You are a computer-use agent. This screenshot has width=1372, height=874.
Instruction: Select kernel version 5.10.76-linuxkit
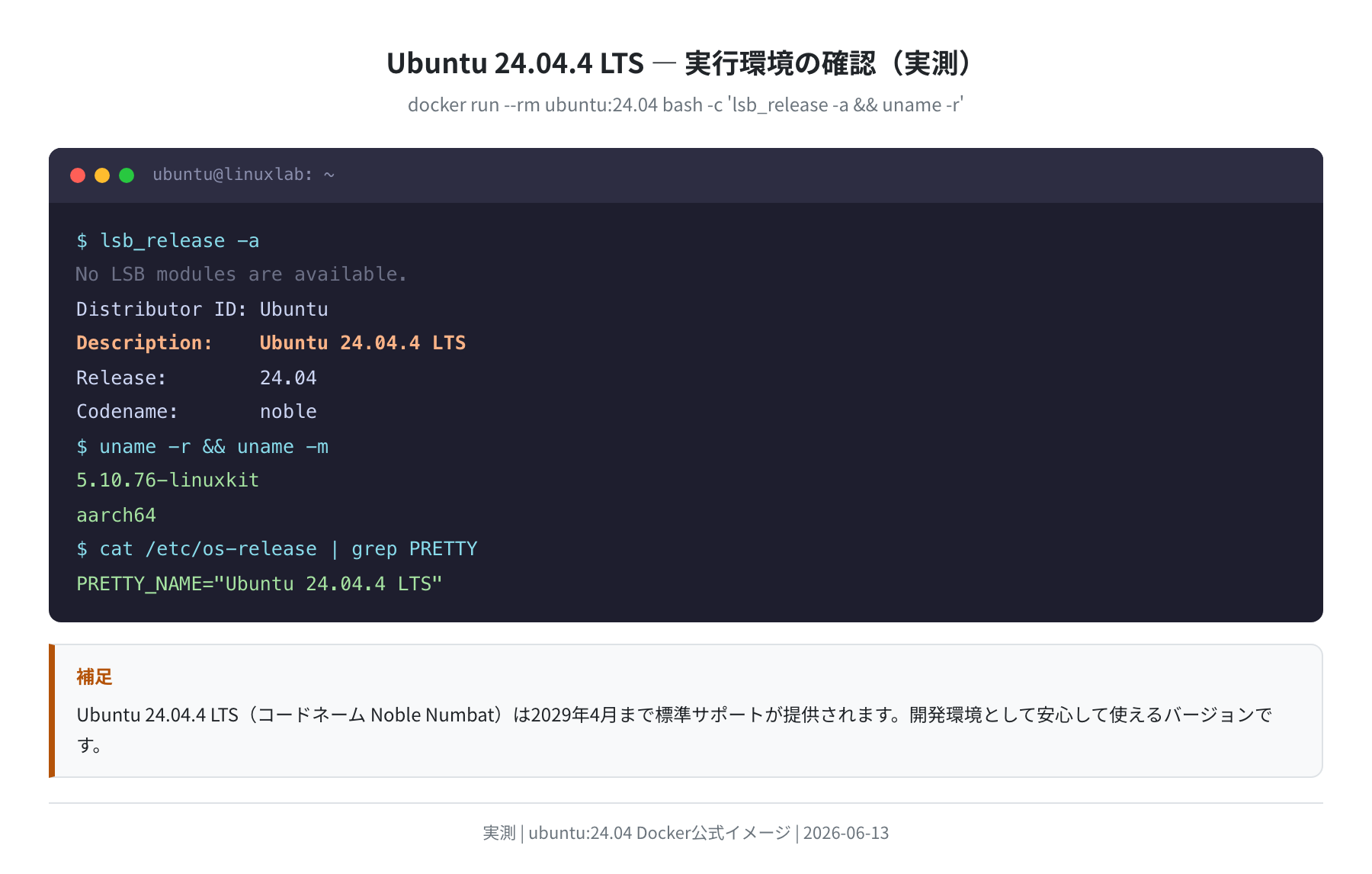tap(168, 480)
